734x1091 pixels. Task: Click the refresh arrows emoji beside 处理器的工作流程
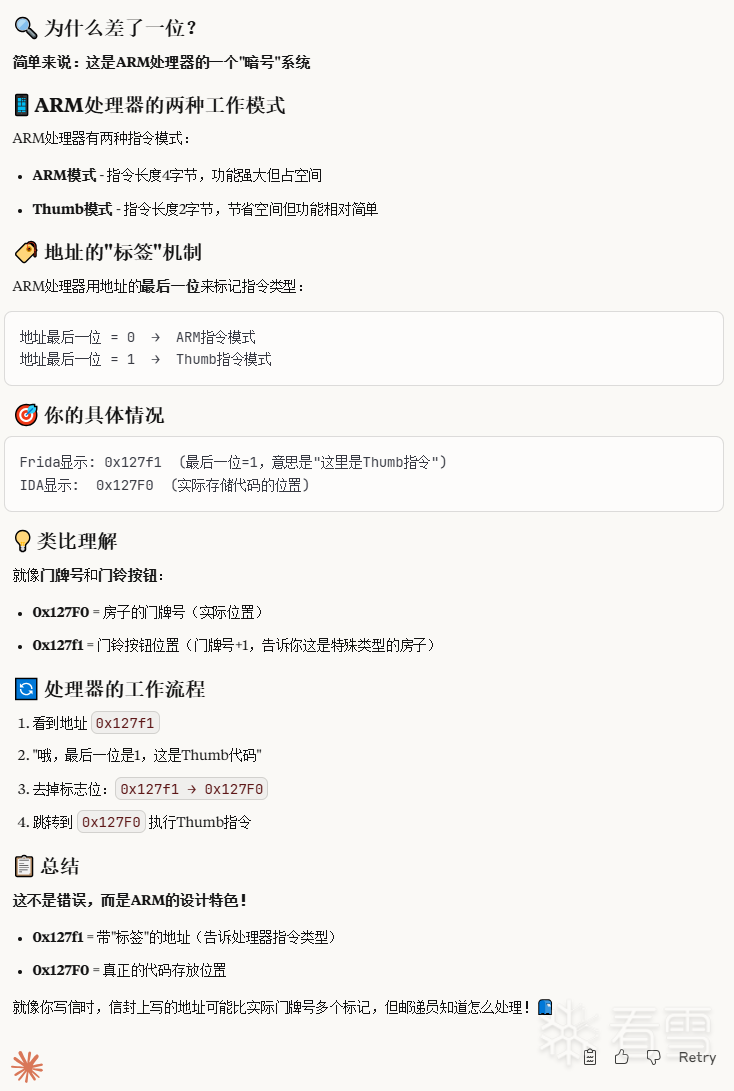tap(25, 689)
